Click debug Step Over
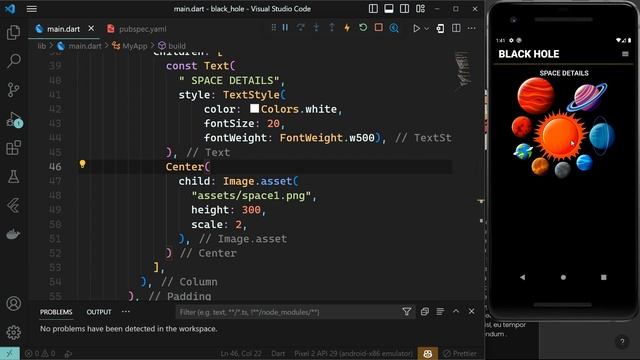The height and width of the screenshot is (360, 640). point(301,28)
